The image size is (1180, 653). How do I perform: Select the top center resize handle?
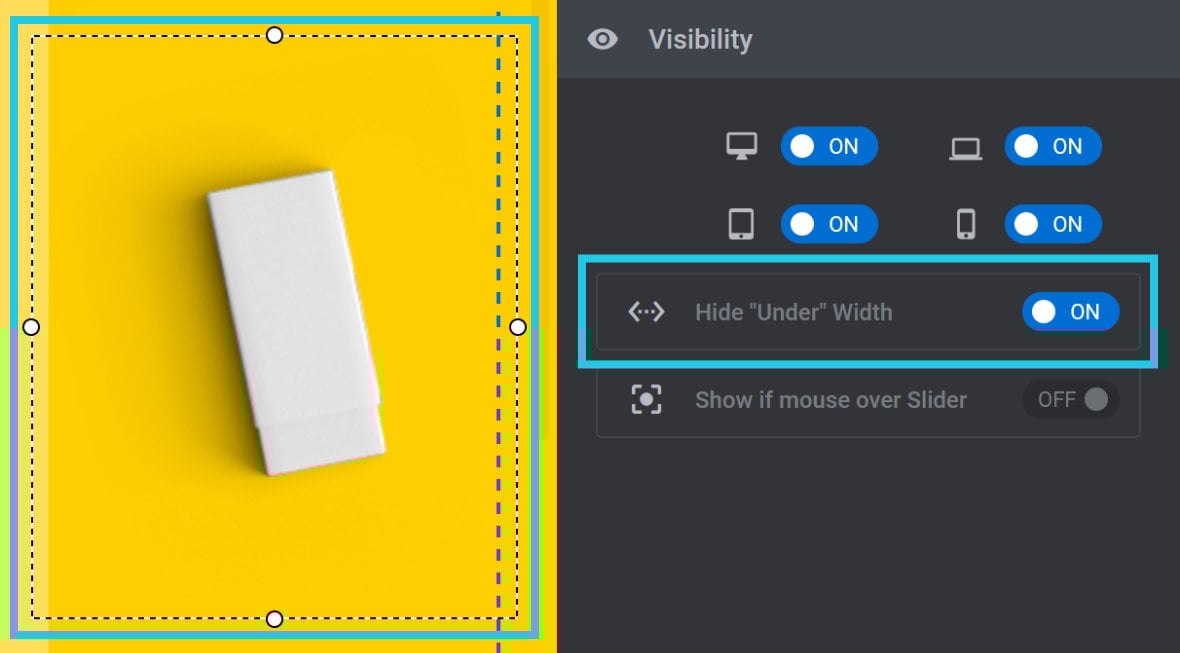(x=275, y=35)
